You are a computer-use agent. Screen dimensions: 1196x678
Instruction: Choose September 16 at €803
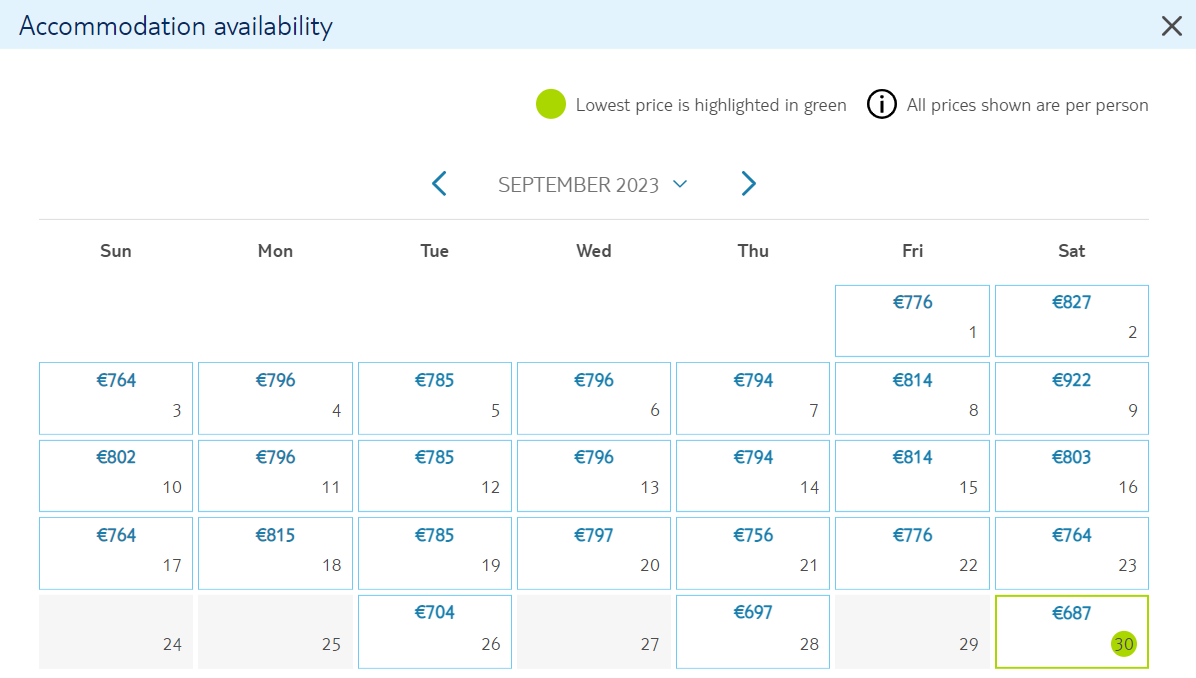coord(1072,475)
